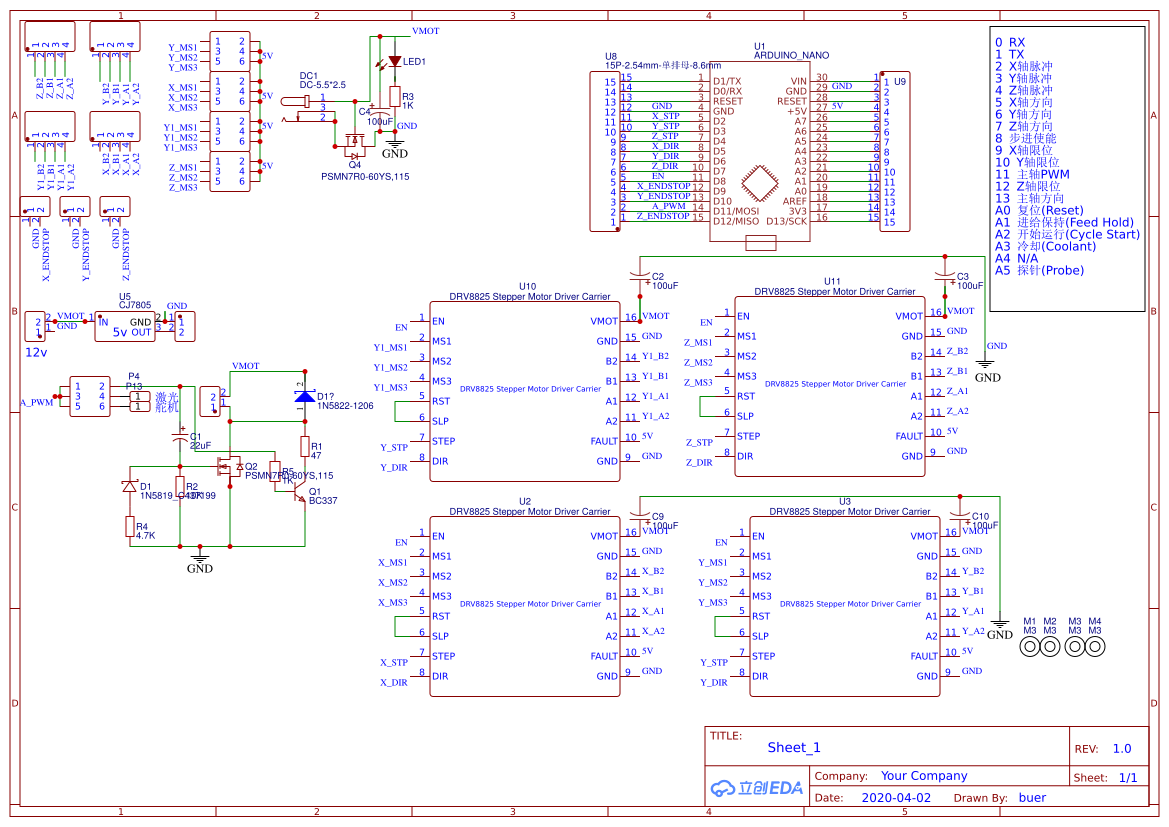Select the R4 4.7K resistor symbol
Screen dimensions: 1169x827
coord(130,526)
